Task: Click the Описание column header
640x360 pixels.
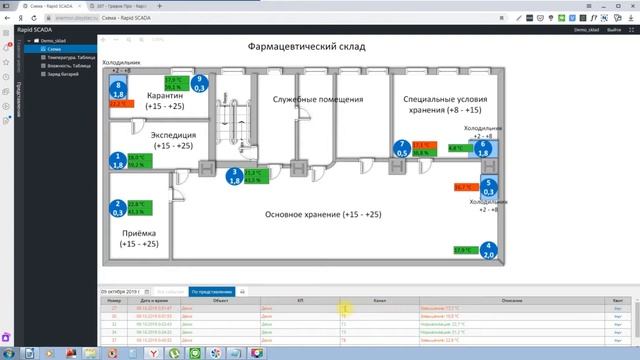Action: 512,301
